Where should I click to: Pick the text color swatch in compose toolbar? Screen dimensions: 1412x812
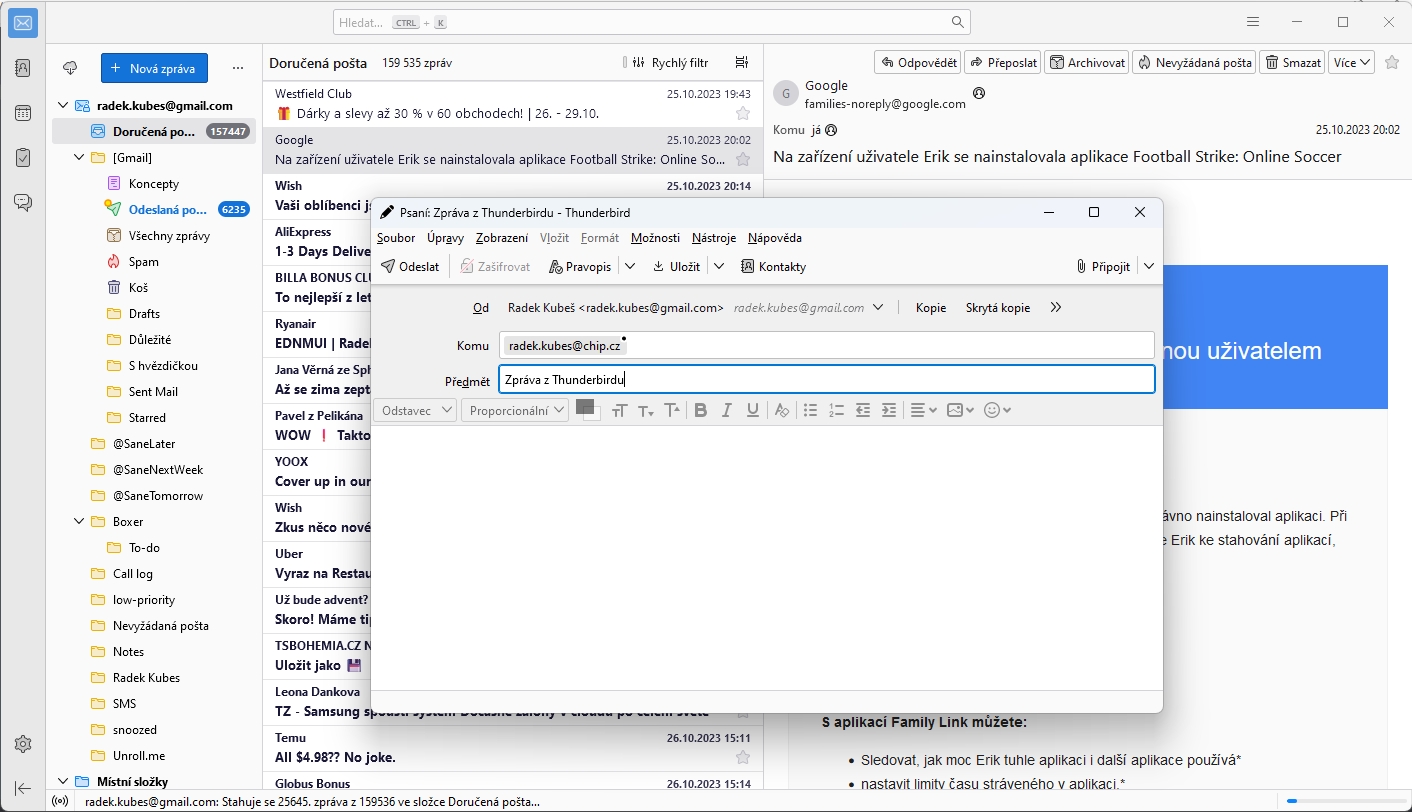pos(585,406)
